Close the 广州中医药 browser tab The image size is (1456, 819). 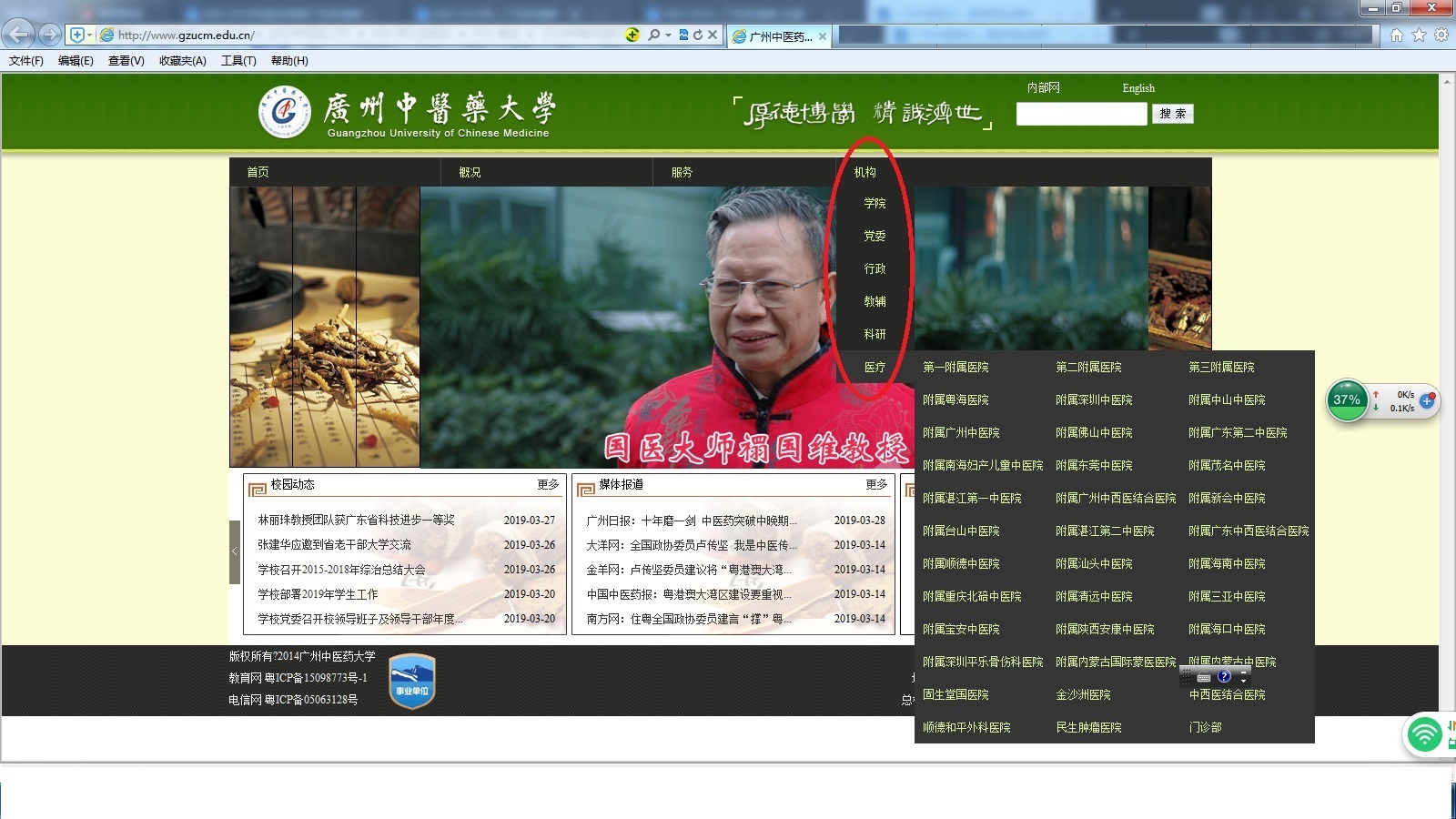(823, 36)
